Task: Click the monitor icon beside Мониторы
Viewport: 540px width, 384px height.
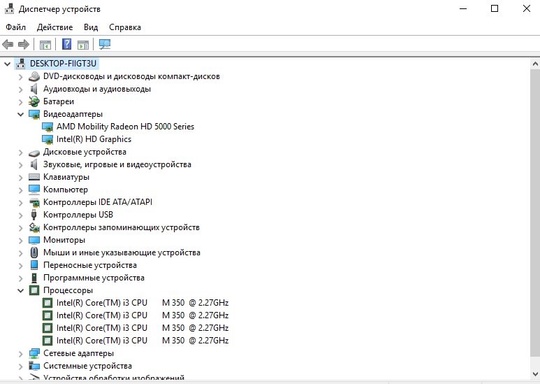Action: [x=34, y=240]
